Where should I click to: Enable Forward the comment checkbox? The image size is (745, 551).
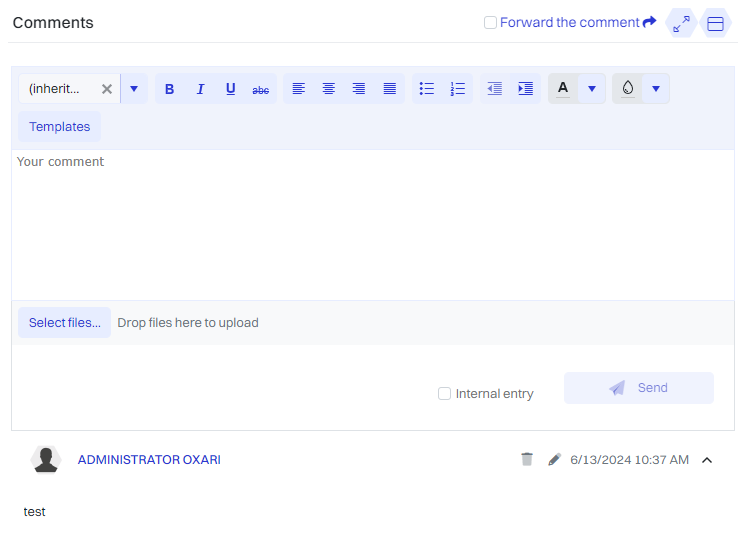490,23
